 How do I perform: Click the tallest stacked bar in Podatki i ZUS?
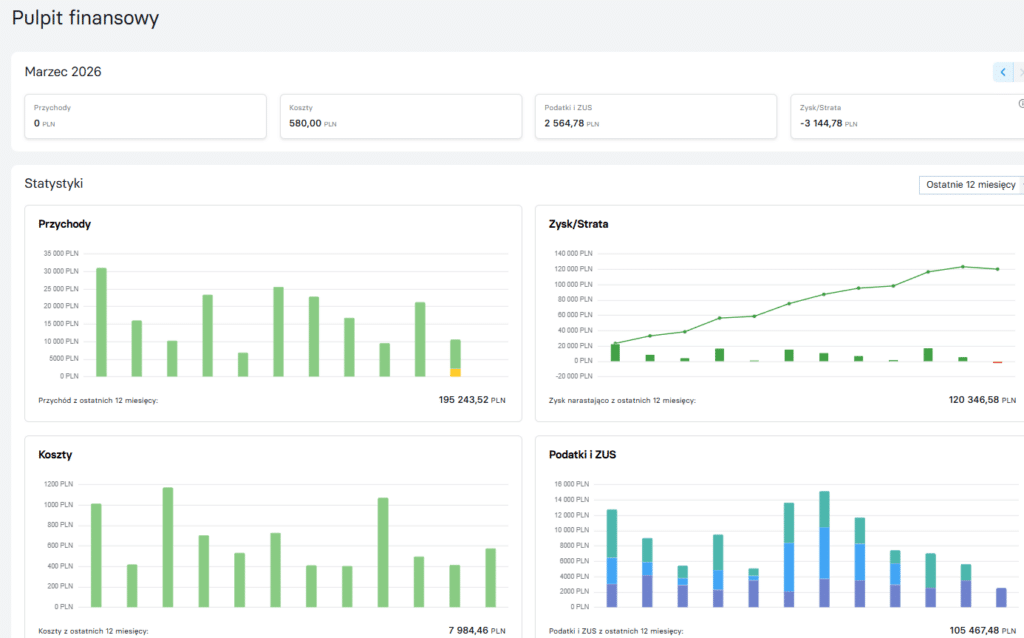click(824, 549)
